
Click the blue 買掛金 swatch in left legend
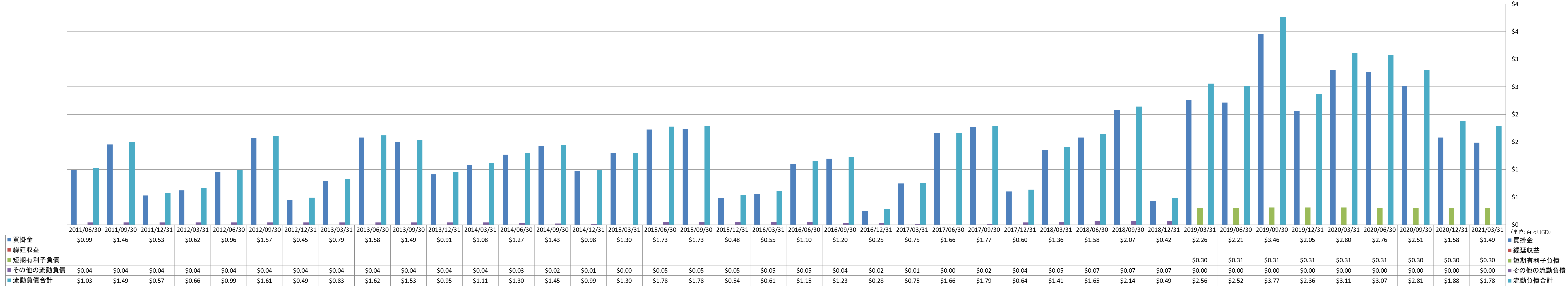(x=9, y=240)
